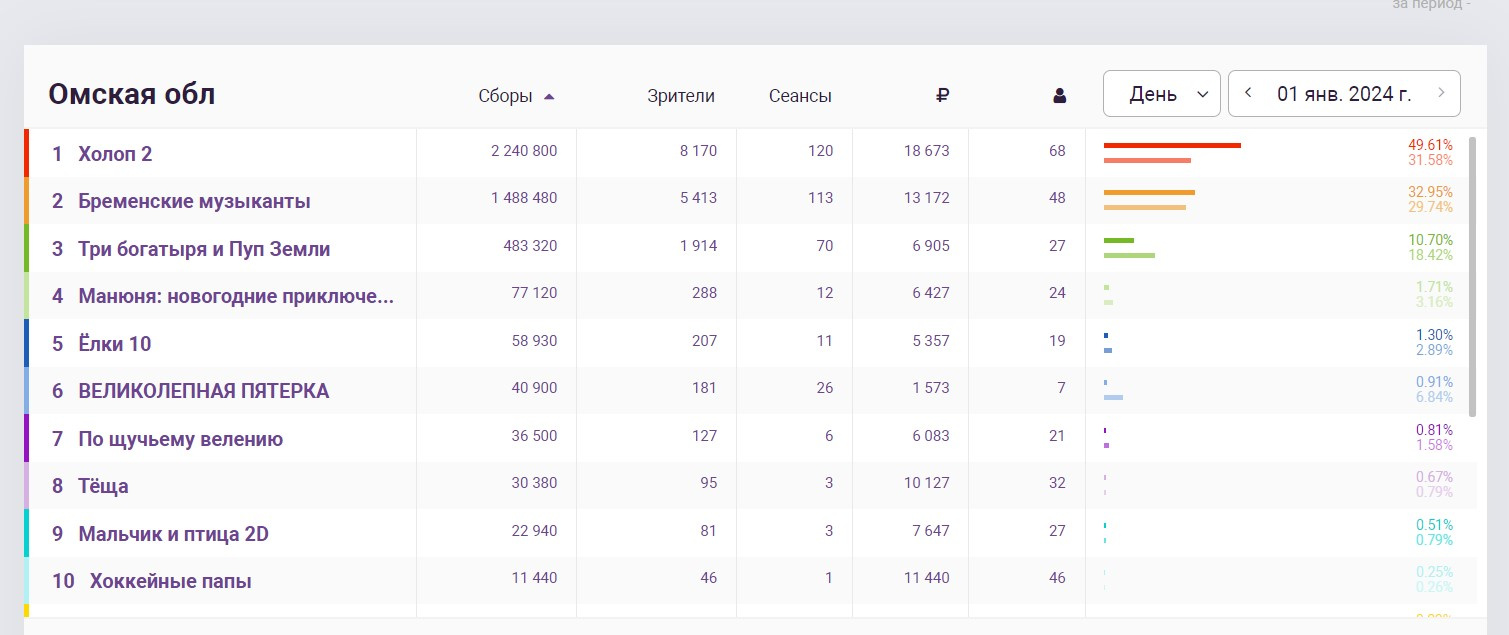Open the film Холоп 2
This screenshot has height=635, width=1509.
(x=115, y=154)
